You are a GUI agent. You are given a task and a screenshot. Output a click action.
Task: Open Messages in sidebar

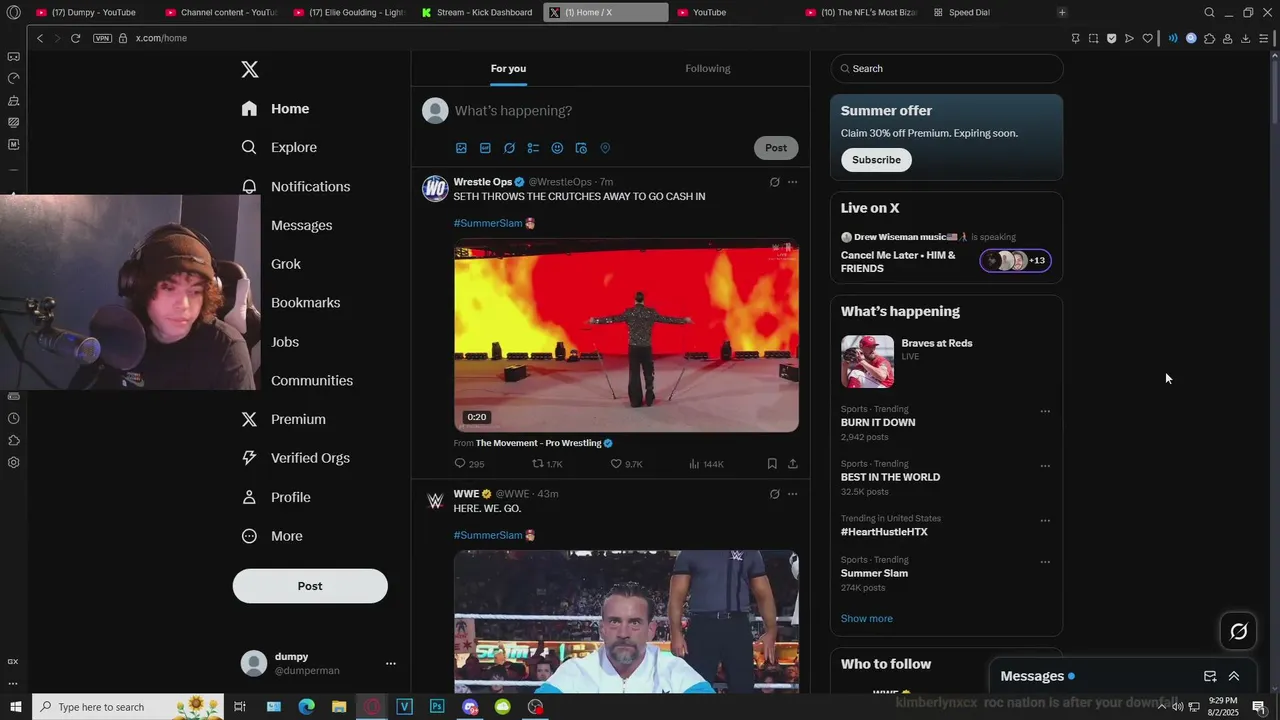pyautogui.click(x=301, y=225)
